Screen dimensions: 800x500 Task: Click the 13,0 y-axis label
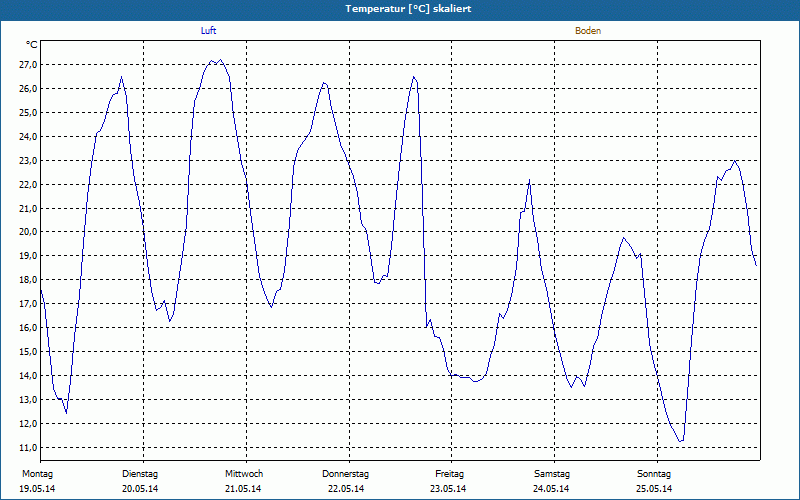click(28, 399)
